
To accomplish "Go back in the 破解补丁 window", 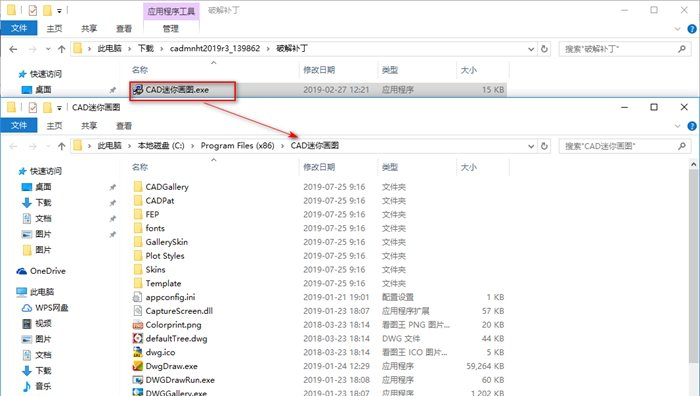I will pyautogui.click(x=13, y=49).
